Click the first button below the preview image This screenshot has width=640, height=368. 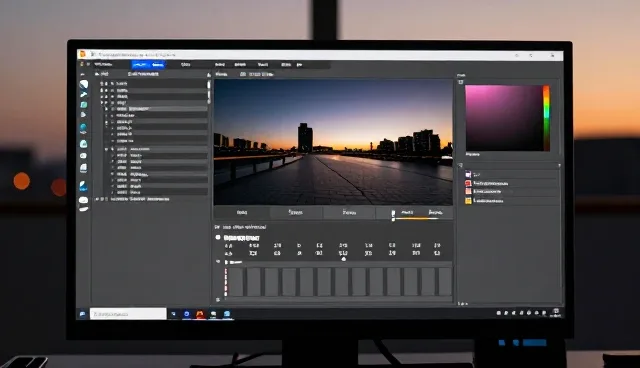click(x=242, y=213)
